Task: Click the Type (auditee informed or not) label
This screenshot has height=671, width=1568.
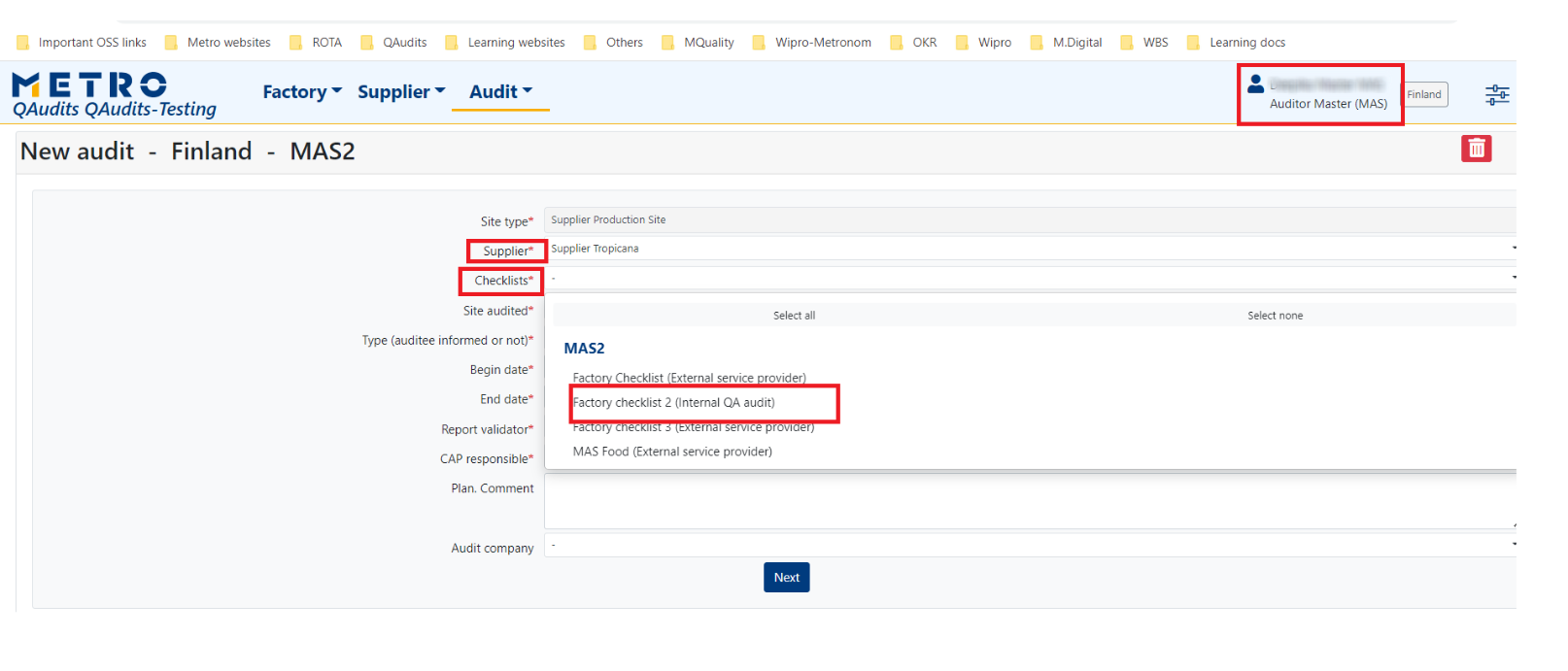Action: pyautogui.click(x=447, y=340)
